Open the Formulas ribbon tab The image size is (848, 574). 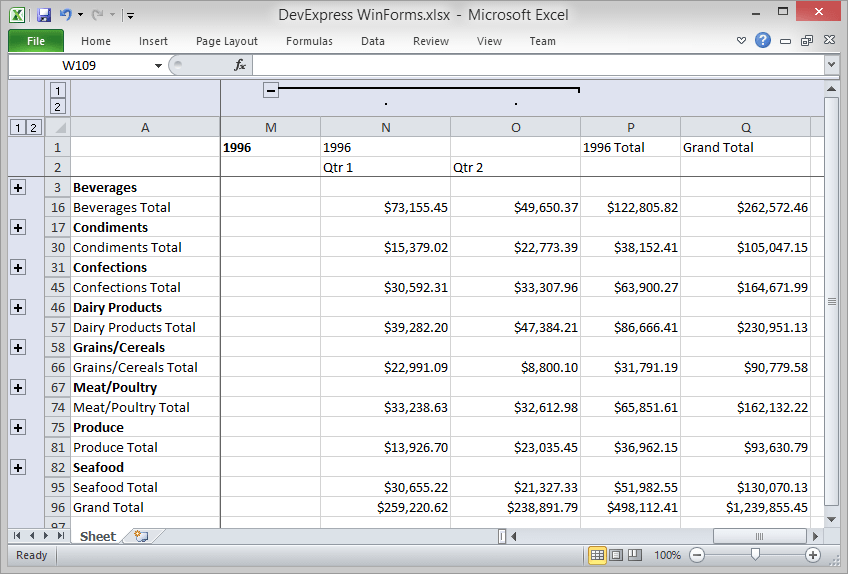point(309,41)
